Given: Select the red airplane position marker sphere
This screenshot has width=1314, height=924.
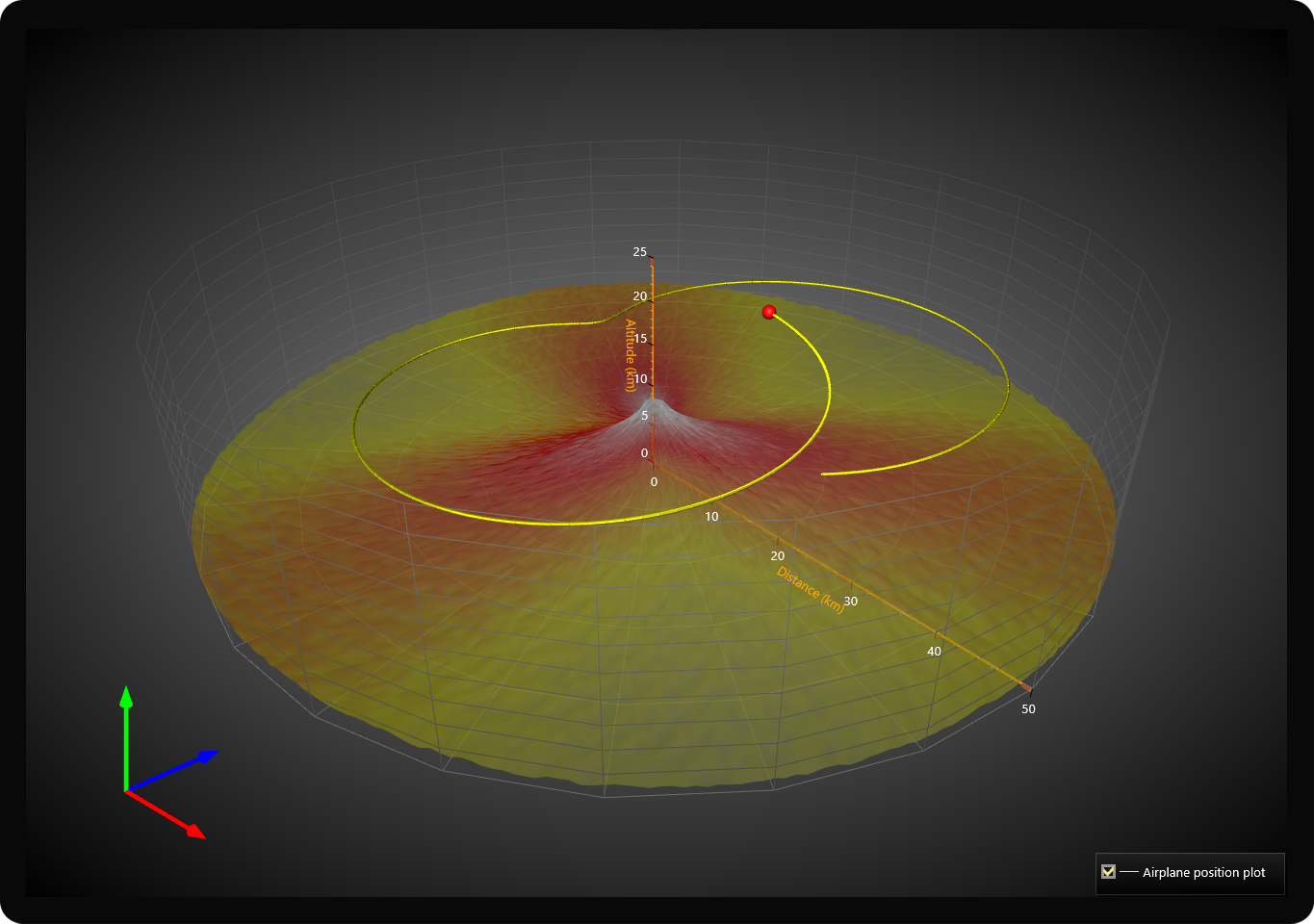Looking at the screenshot, I should pos(768,312).
